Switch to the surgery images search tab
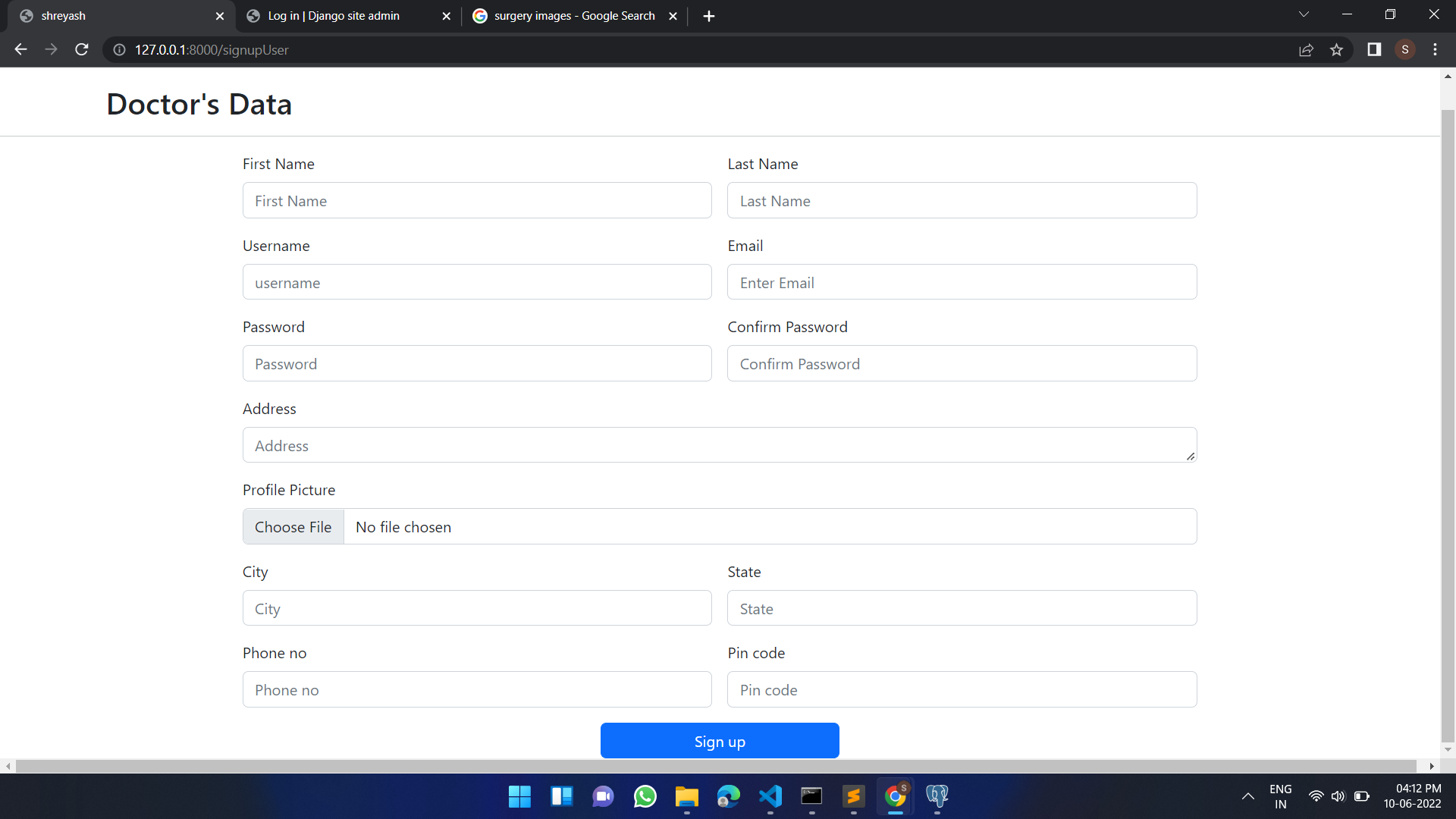1456x819 pixels. [x=565, y=15]
